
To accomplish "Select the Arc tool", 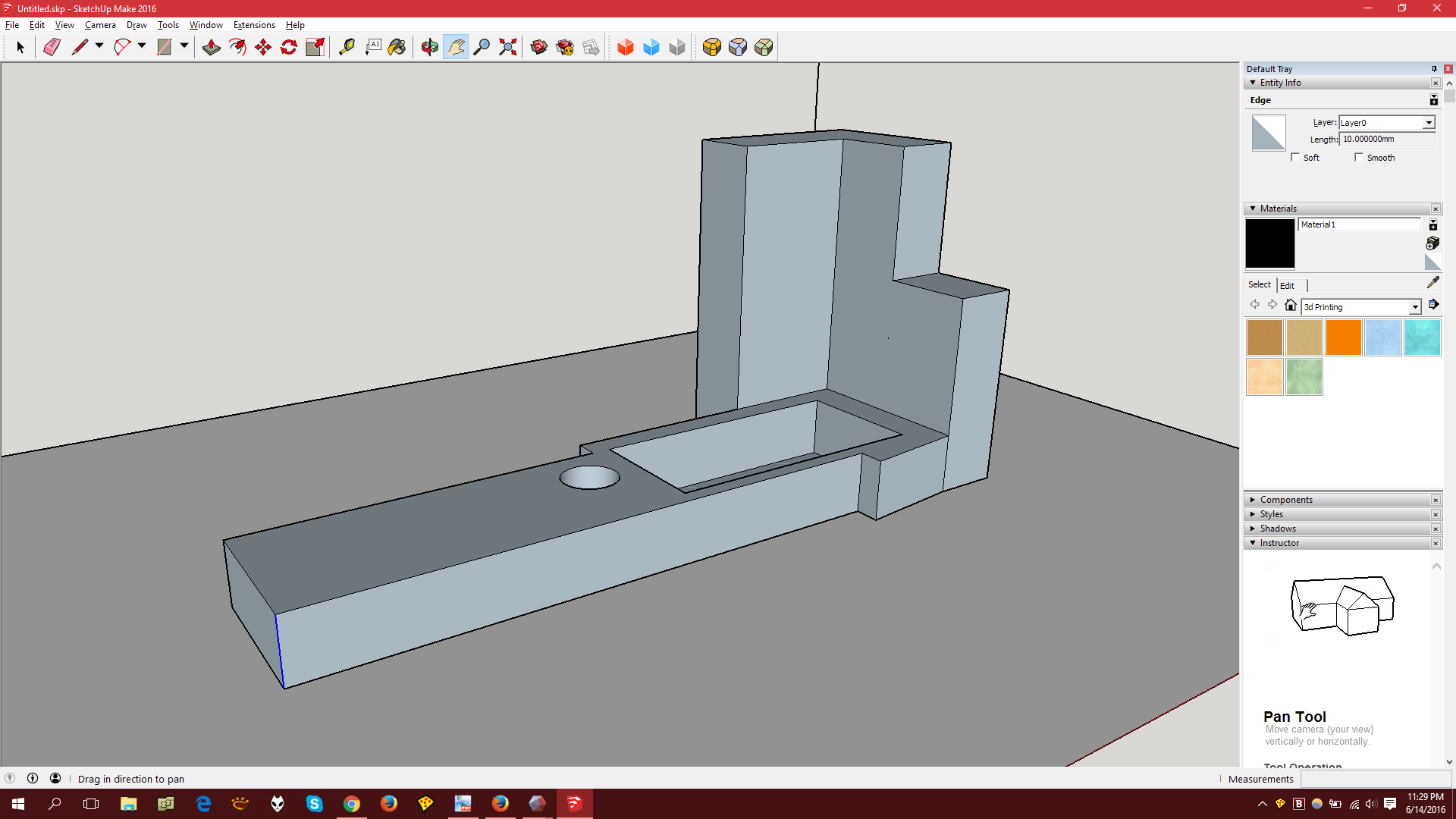I will click(122, 47).
